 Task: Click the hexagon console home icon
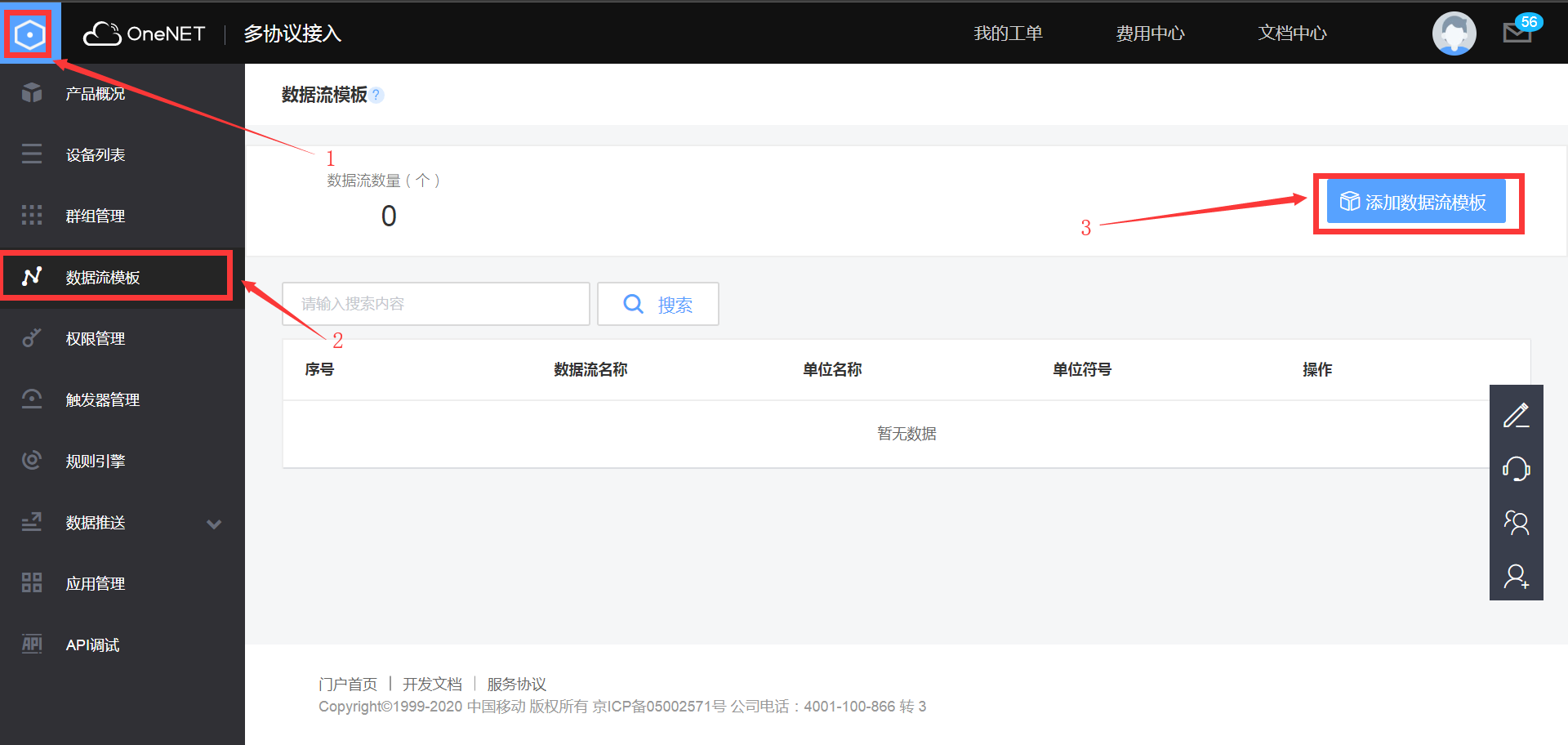pos(29,34)
